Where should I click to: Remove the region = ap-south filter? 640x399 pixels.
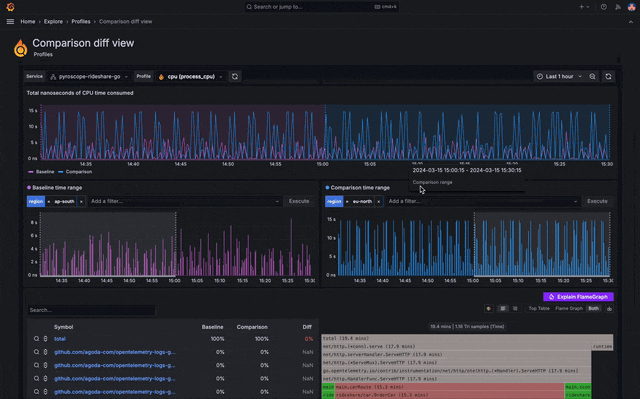click(81, 202)
